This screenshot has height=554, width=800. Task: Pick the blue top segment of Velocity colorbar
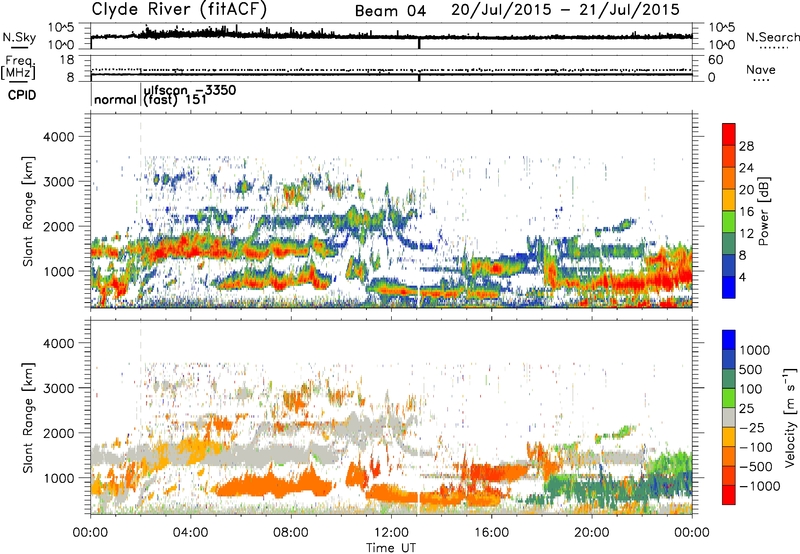click(x=729, y=340)
